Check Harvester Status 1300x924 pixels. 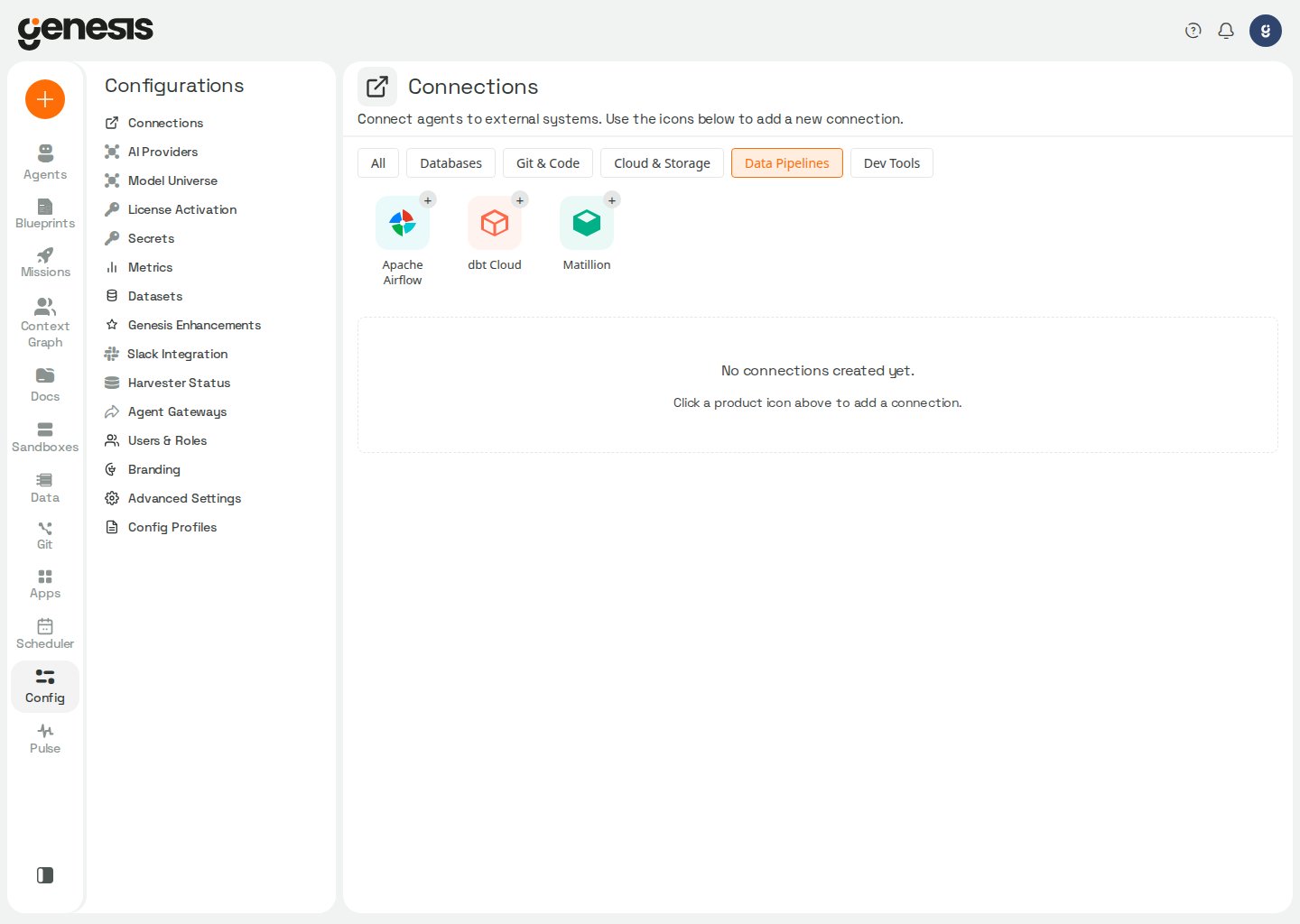point(168,383)
